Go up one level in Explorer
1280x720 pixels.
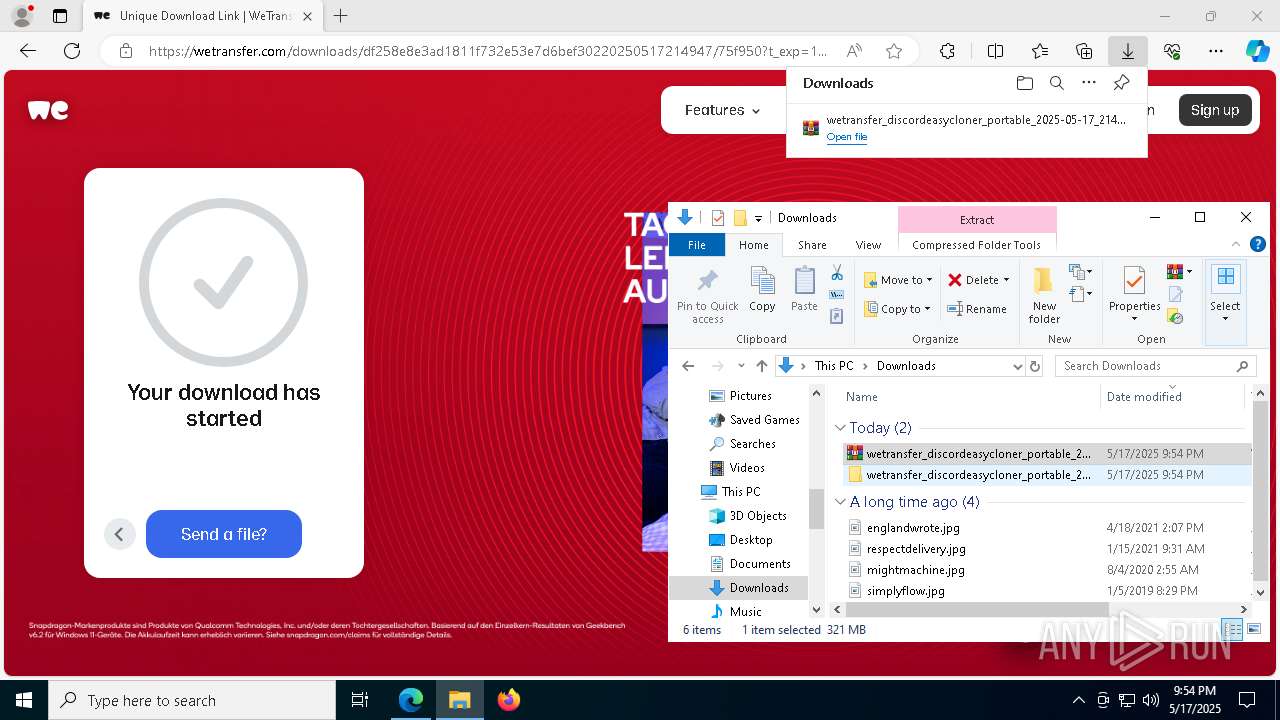(x=762, y=366)
